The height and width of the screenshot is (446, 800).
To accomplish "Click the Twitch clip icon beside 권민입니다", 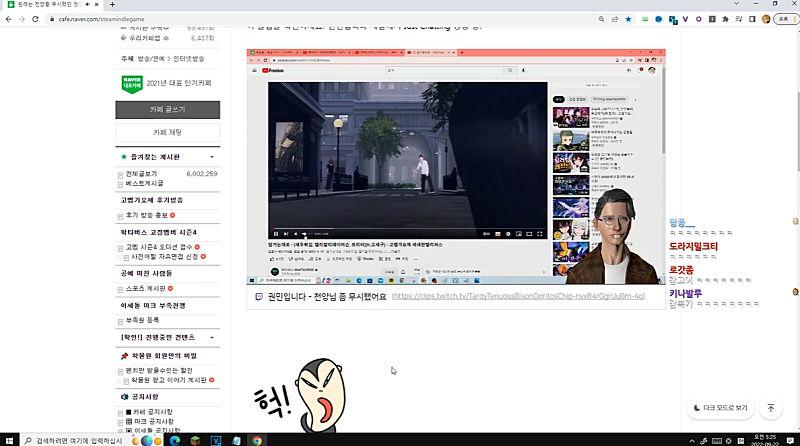I will point(259,296).
